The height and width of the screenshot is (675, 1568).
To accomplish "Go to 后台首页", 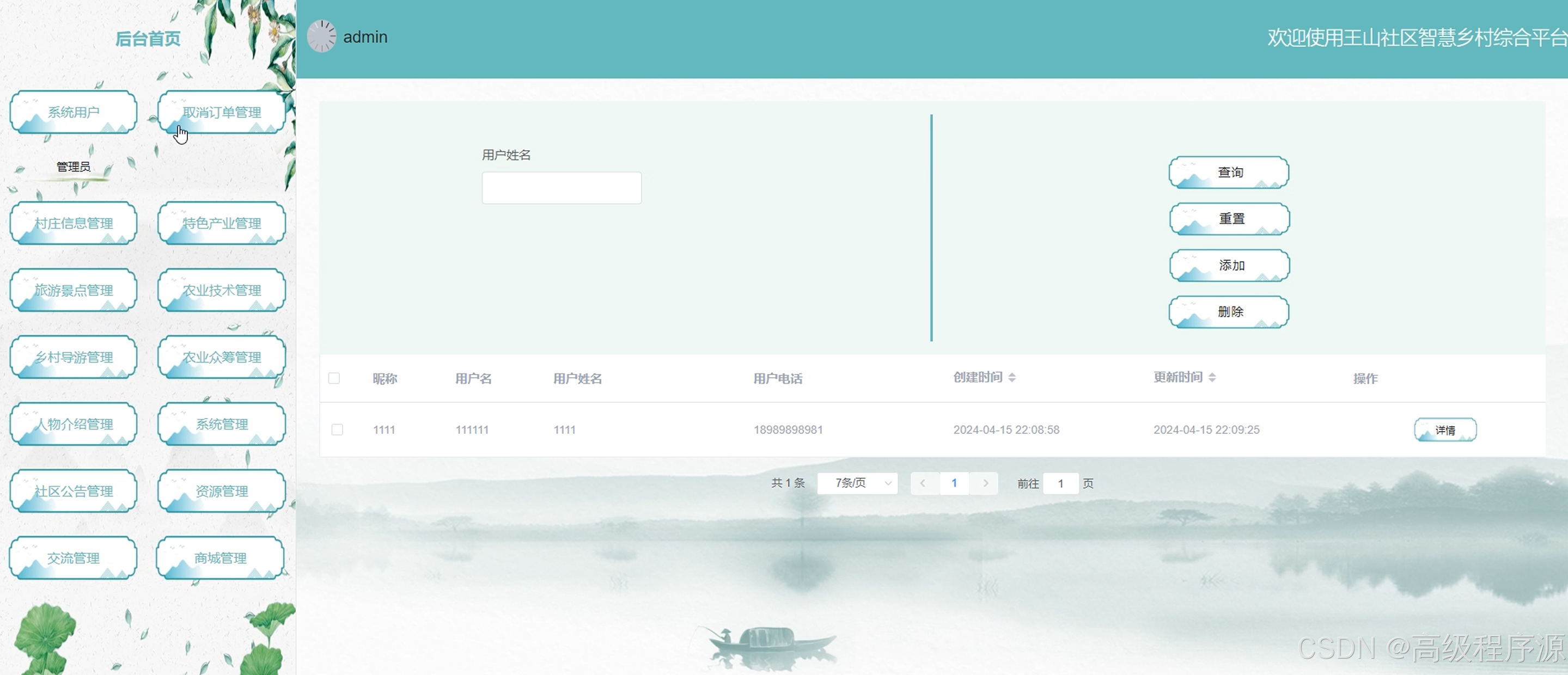I will [x=148, y=39].
